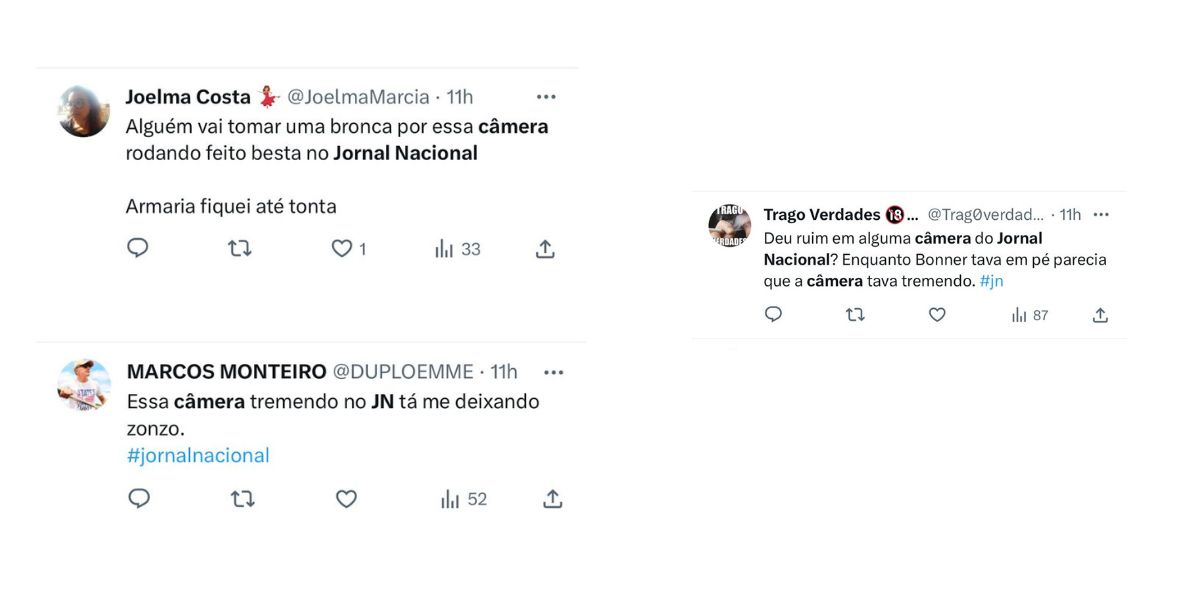
Task: Open more options on Marcos Monteiro's tweet
Action: pos(553,372)
